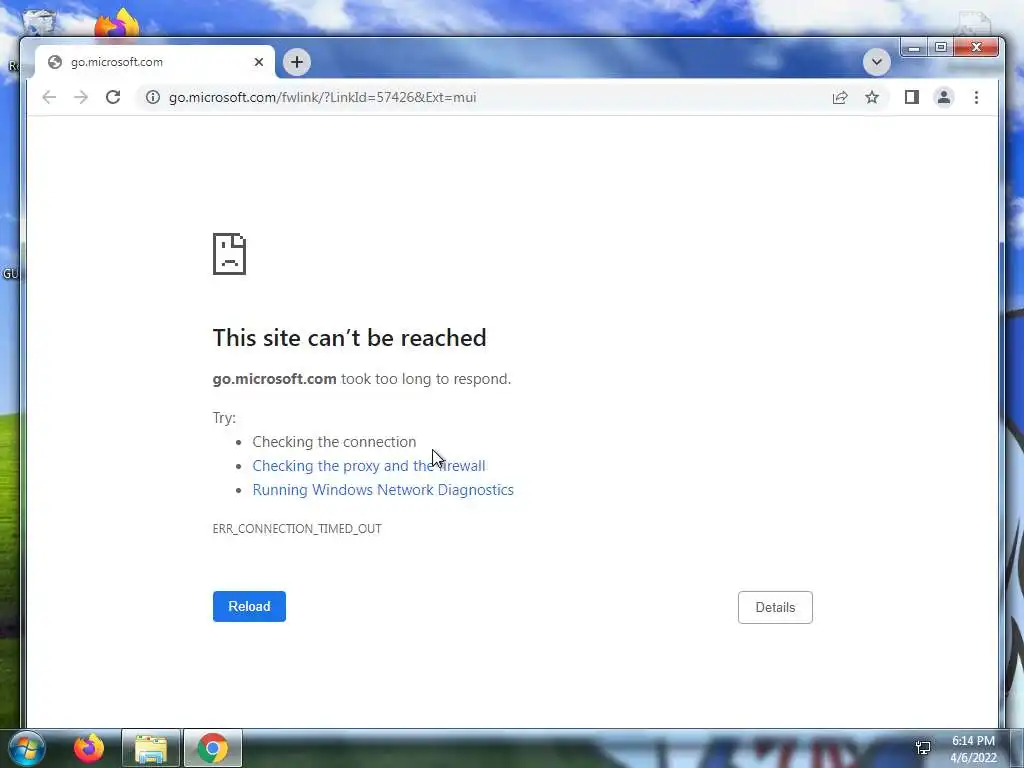Click the Details button

(x=775, y=607)
